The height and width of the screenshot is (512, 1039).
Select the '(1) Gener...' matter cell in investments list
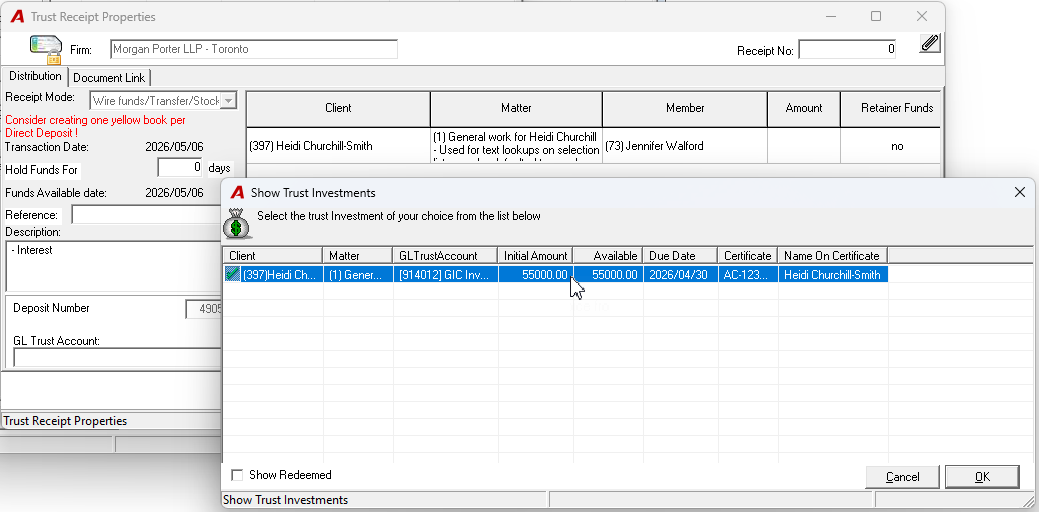pyautogui.click(x=358, y=274)
